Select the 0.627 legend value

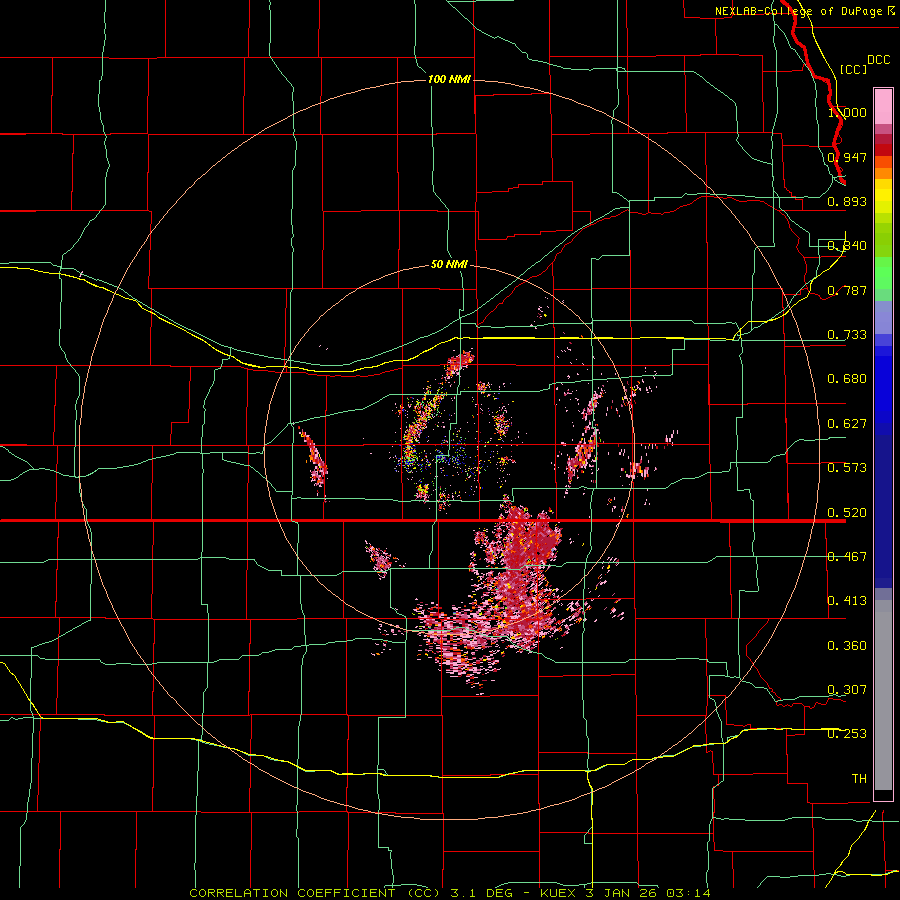847,424
